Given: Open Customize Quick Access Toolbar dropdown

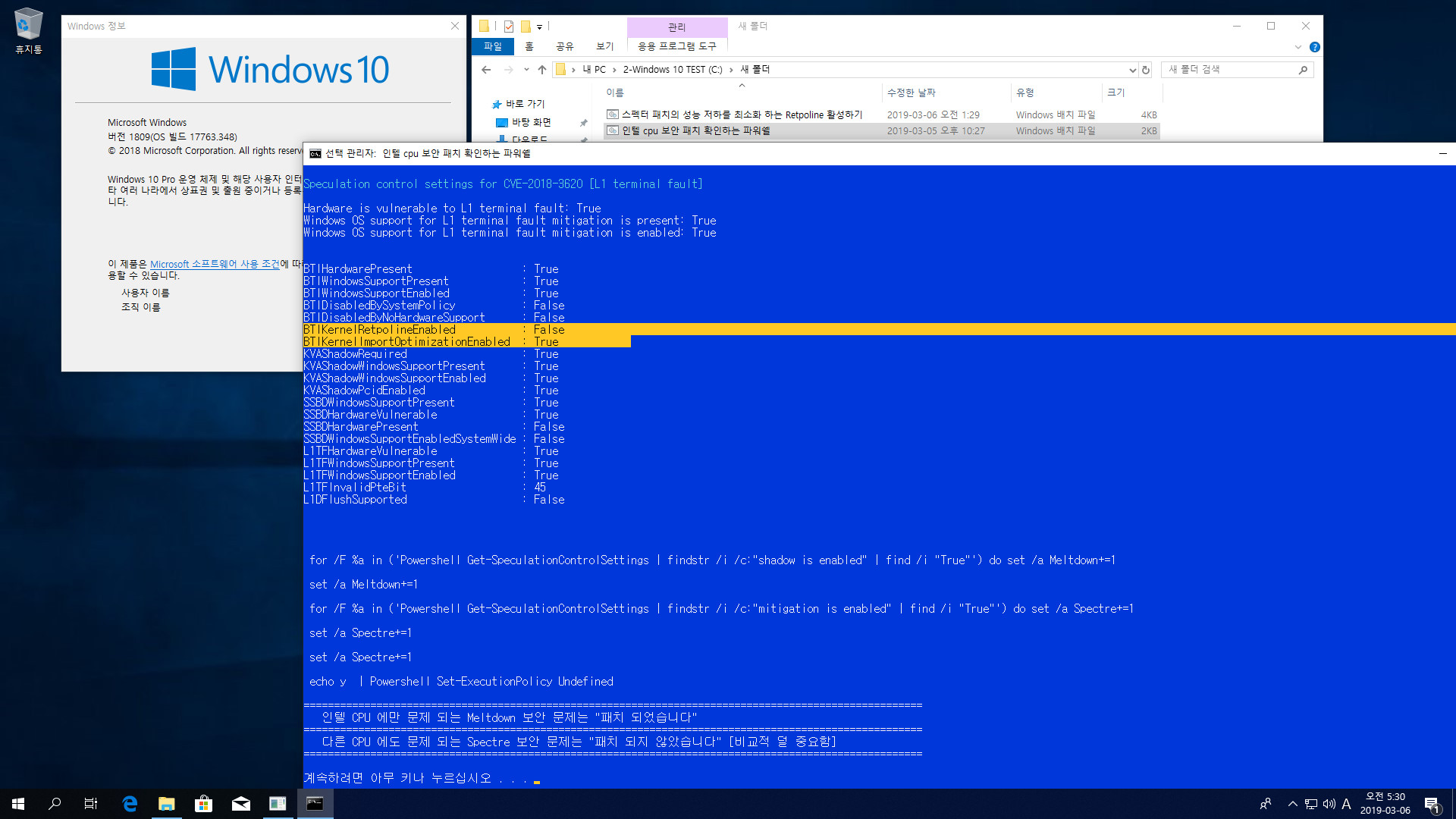Looking at the screenshot, I should coord(540,27).
